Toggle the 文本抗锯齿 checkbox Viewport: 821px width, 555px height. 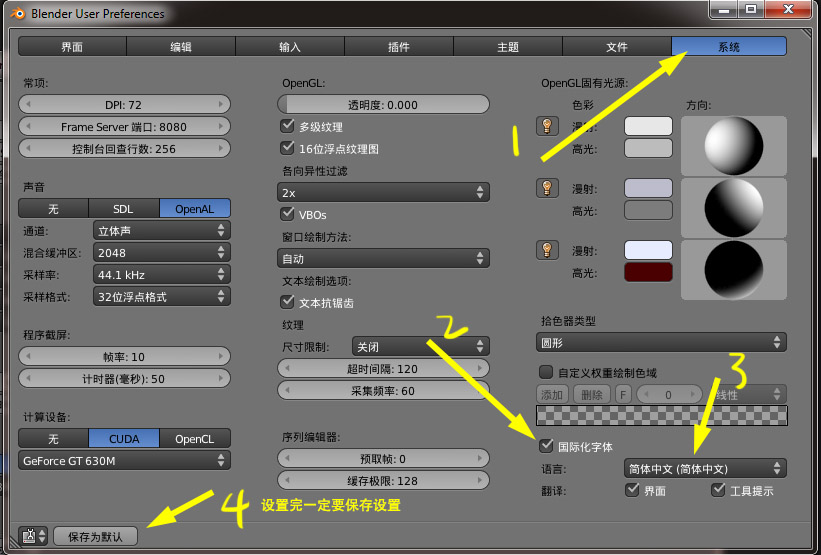pyautogui.click(x=287, y=302)
